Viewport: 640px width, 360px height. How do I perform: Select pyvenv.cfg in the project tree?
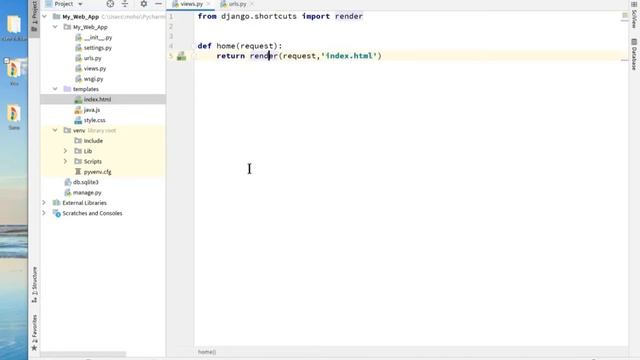[x=93, y=172]
